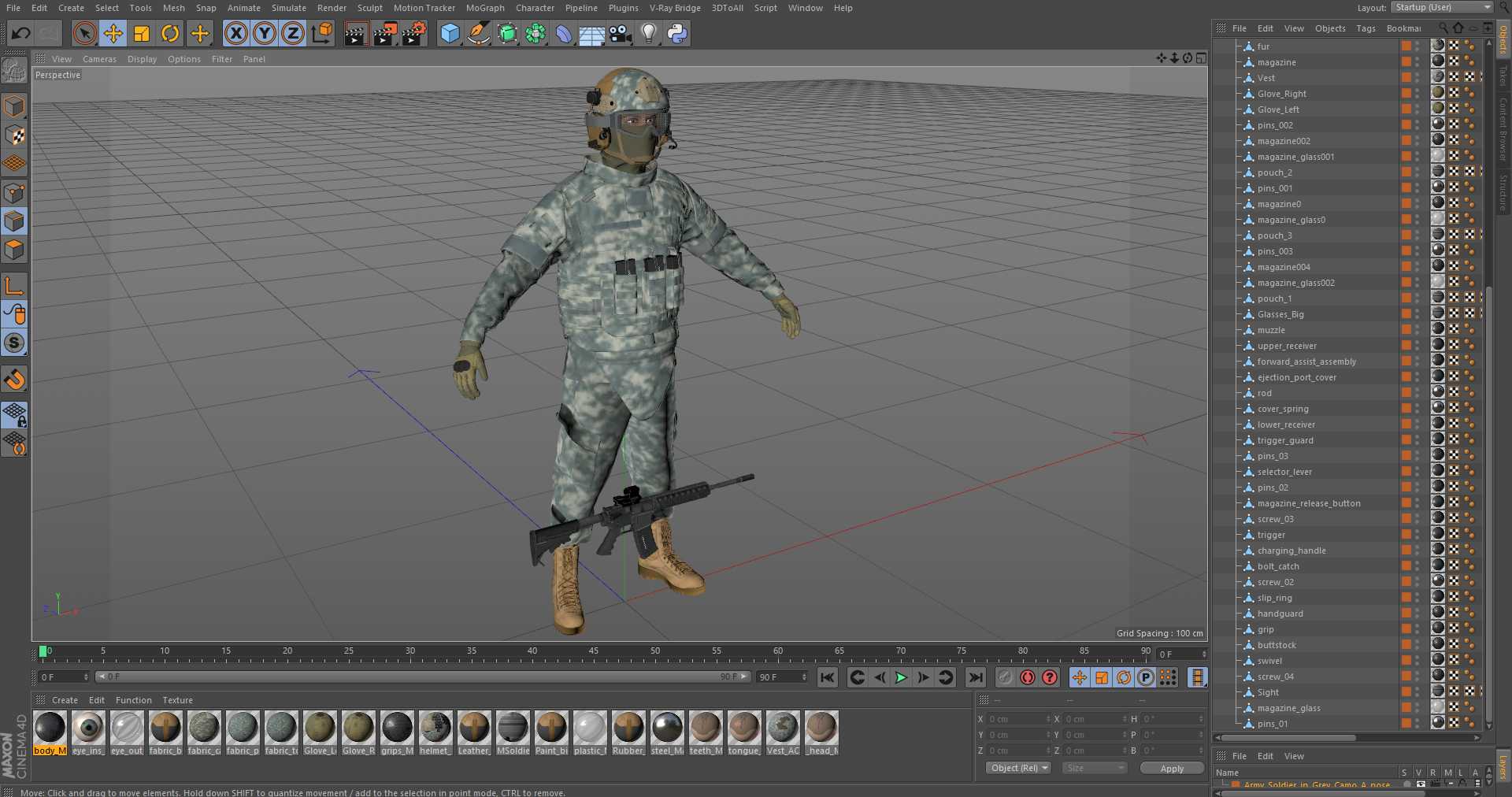Viewport: 1512px width, 797px height.
Task: Activate the Rotate tool
Action: coord(170,33)
